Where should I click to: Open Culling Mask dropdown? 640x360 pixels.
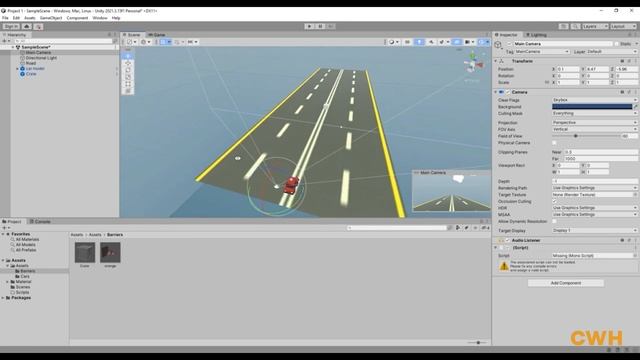594,113
